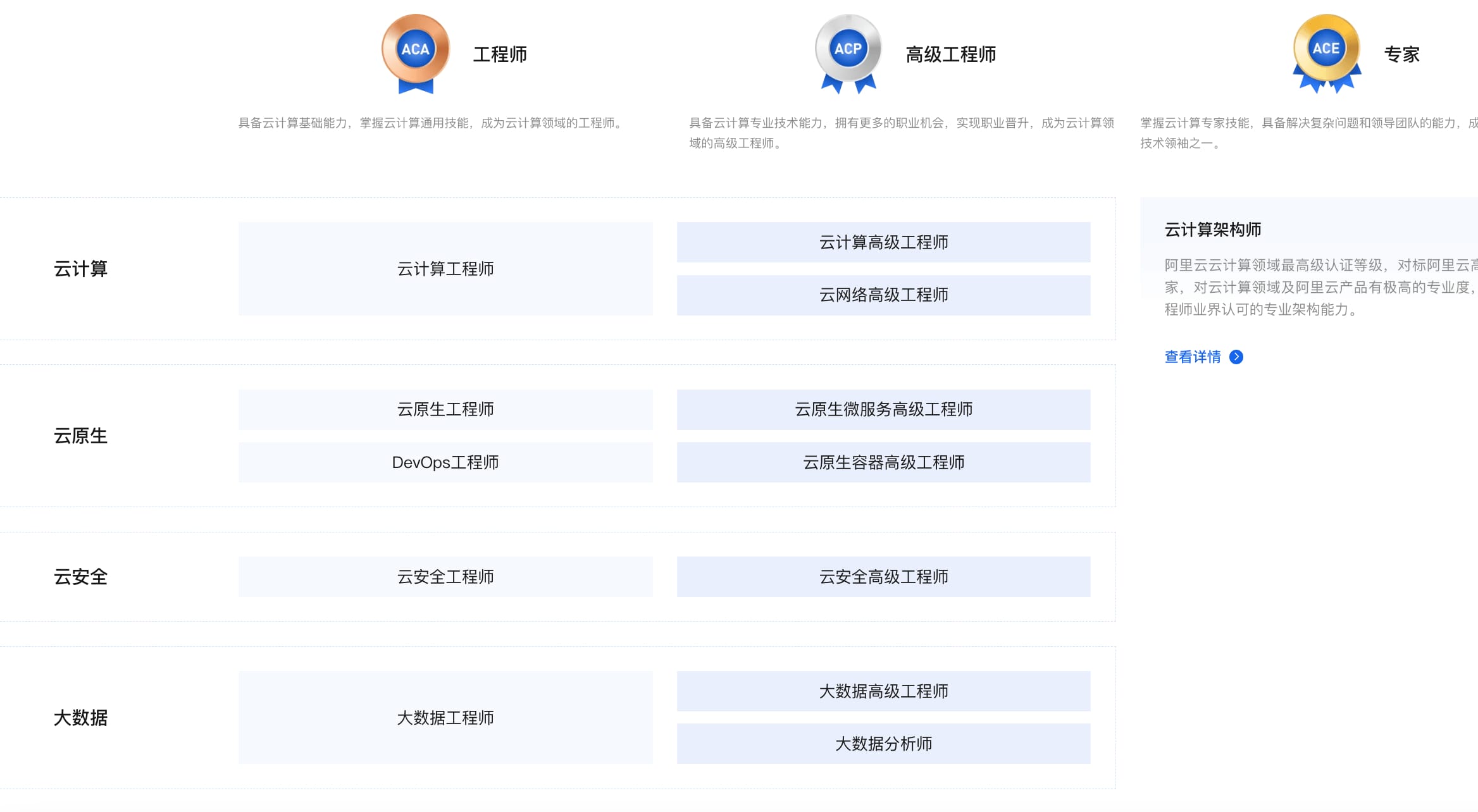Click the arrow circle next to 查看详情

(1236, 357)
